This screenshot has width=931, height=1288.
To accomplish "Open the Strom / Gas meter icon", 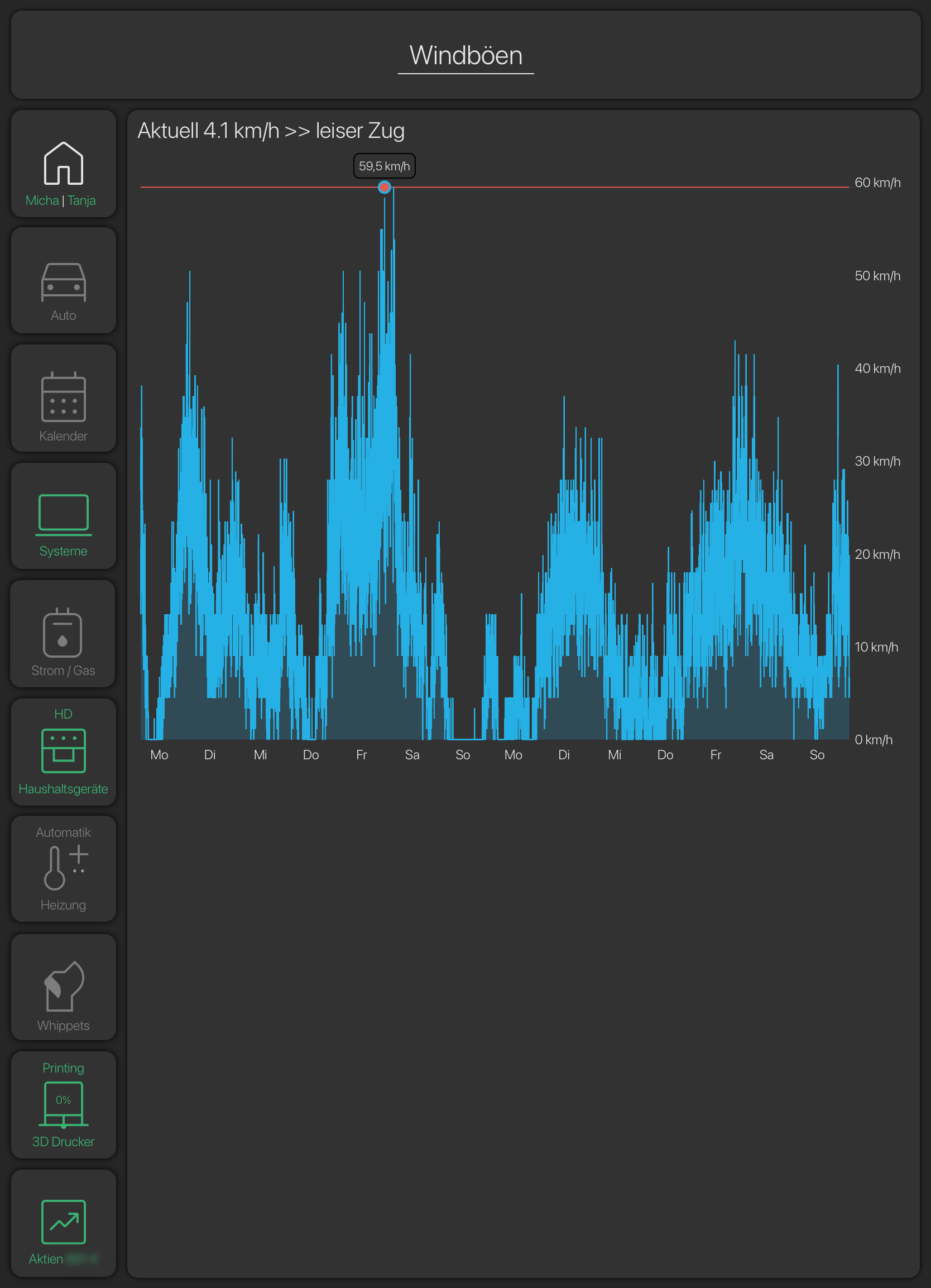I will coord(63,632).
